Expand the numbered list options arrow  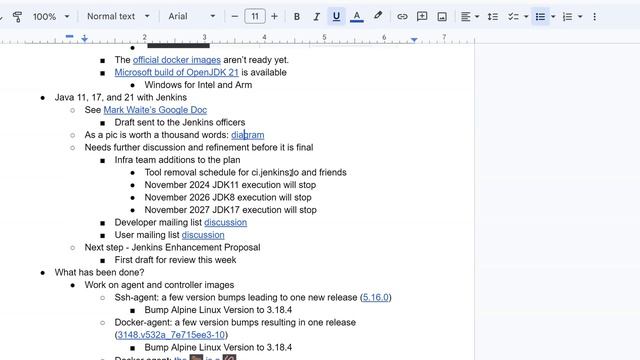tap(580, 17)
